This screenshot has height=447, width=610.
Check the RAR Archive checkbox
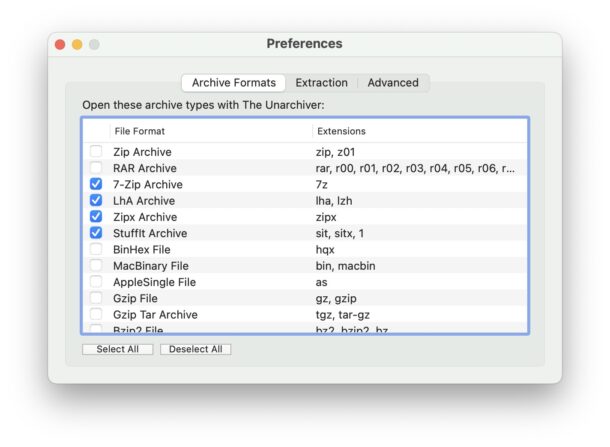click(x=96, y=168)
